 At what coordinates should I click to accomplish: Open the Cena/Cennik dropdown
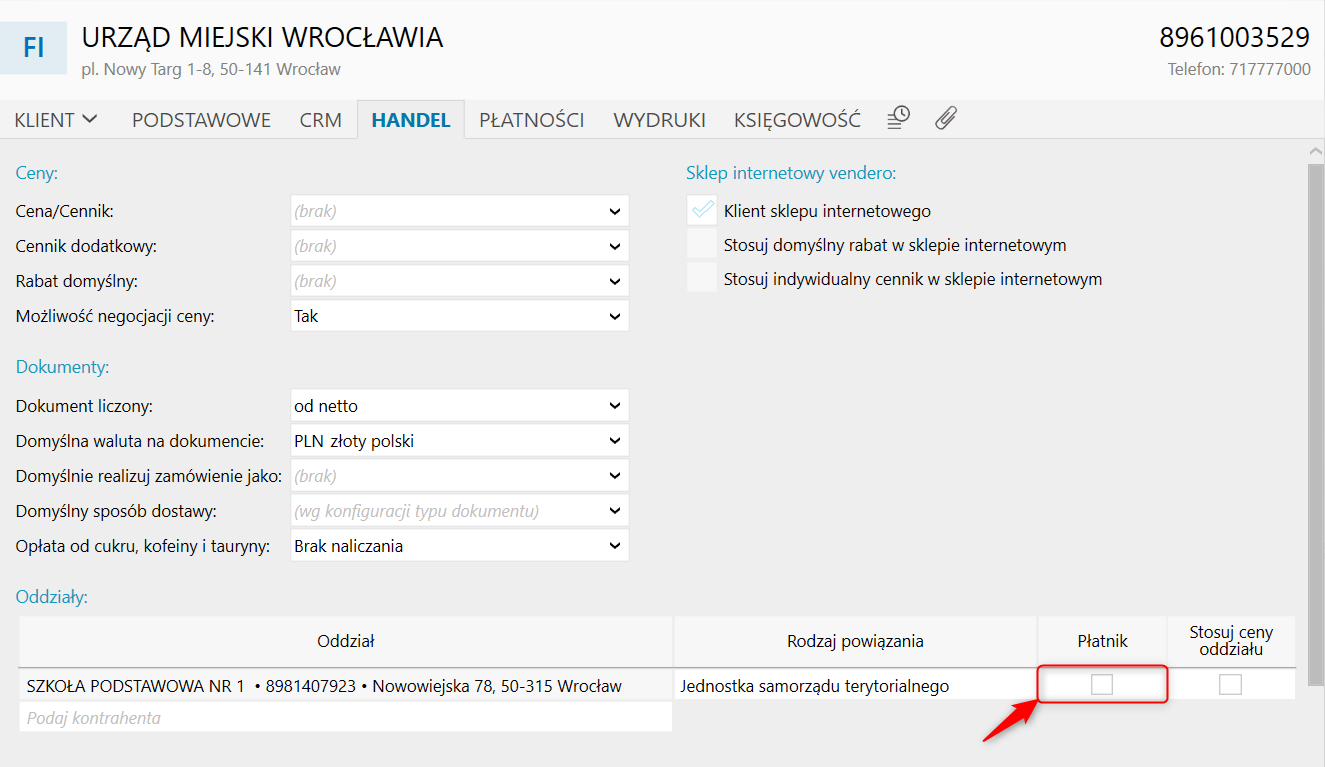[x=459, y=211]
